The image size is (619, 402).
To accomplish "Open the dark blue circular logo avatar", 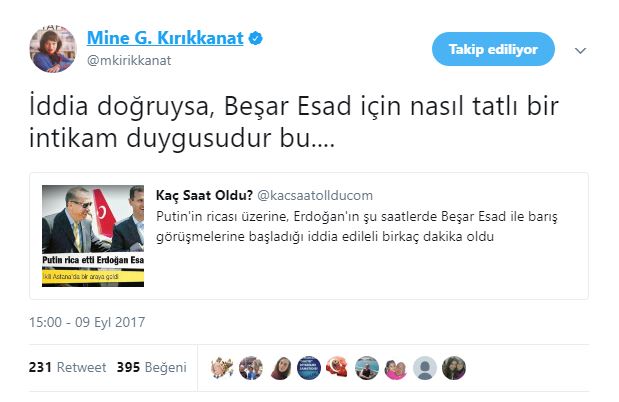I will (309, 368).
